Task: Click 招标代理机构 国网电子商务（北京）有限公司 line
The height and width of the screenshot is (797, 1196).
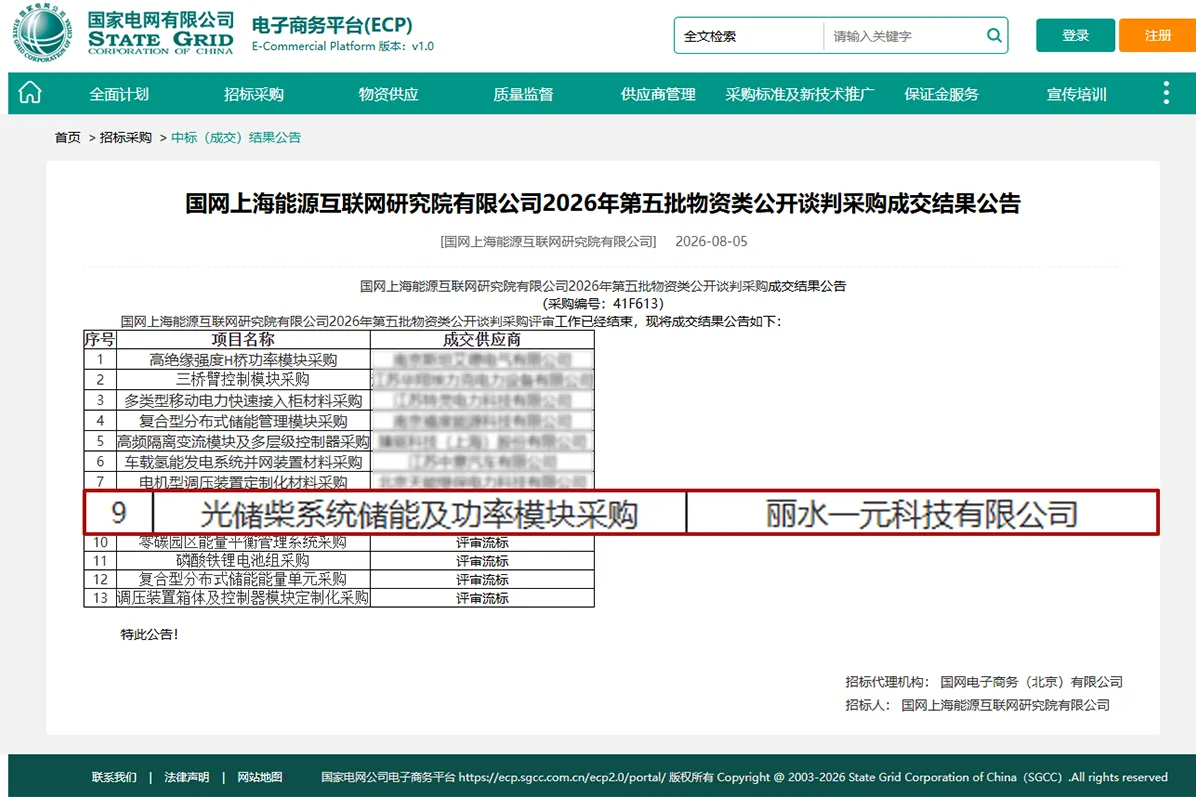Action: [x=983, y=682]
